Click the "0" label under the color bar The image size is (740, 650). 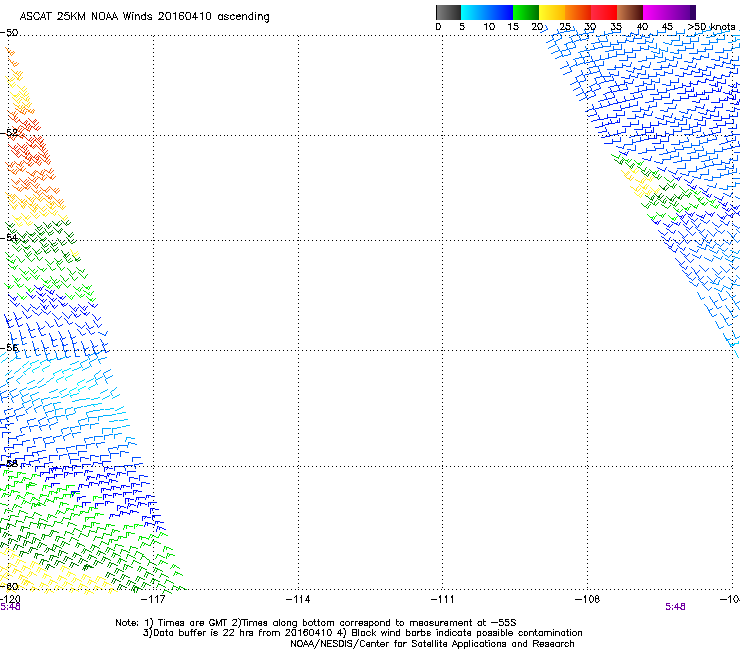click(x=438, y=27)
